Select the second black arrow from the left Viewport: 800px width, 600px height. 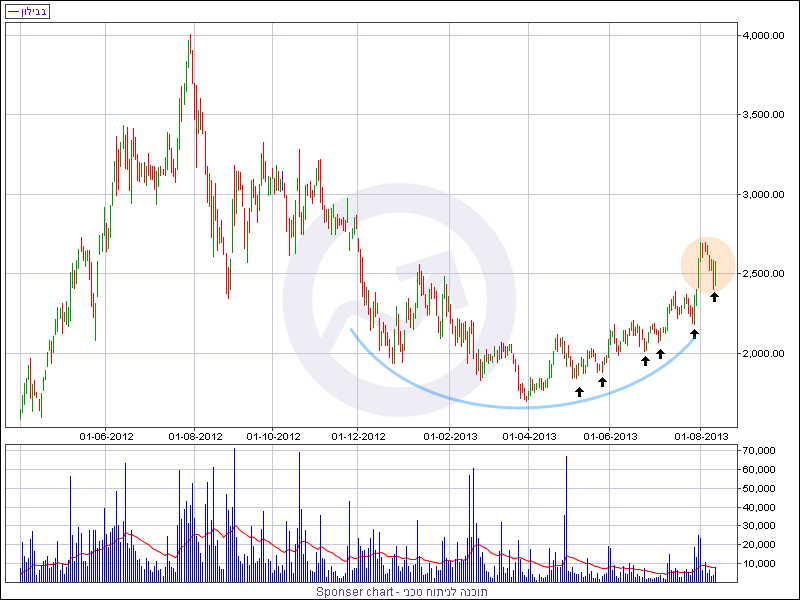[602, 381]
